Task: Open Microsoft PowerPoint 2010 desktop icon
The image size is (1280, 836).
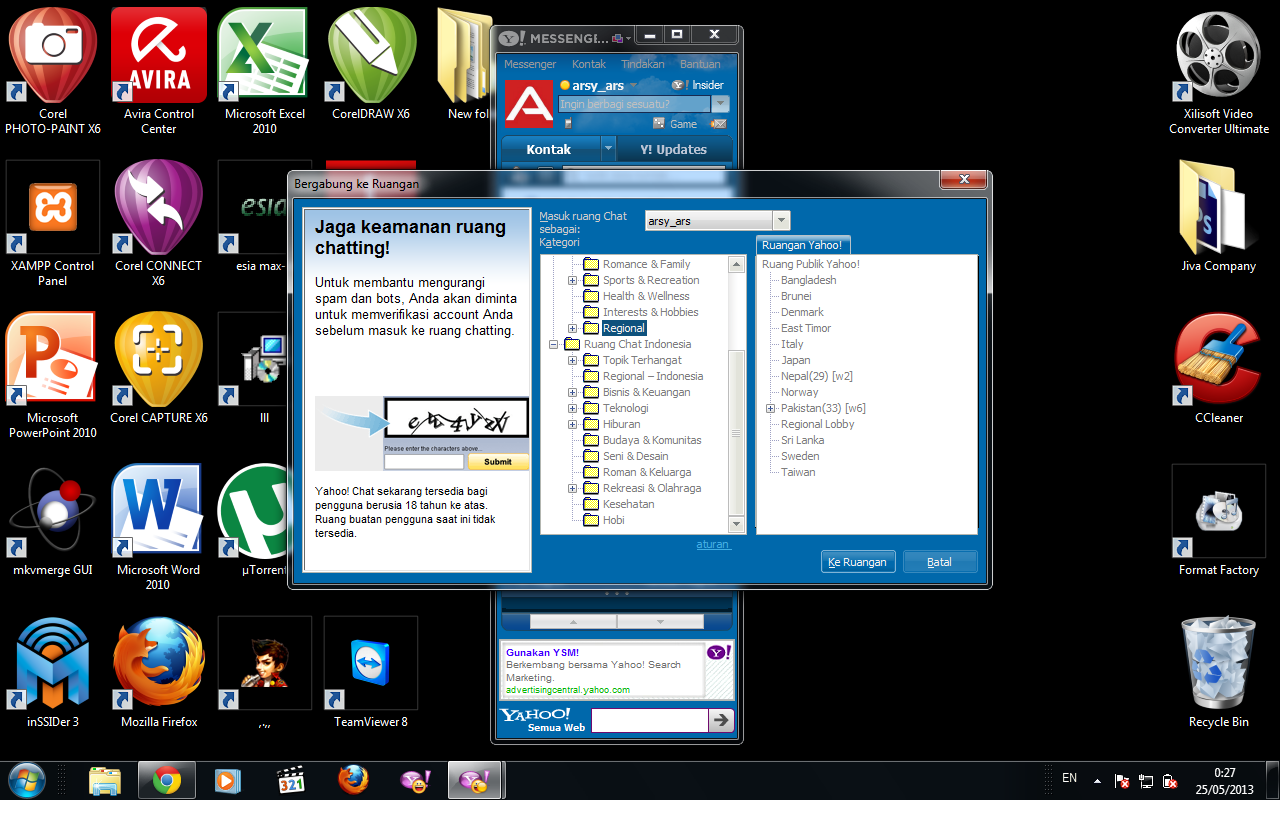Action: pos(53,376)
